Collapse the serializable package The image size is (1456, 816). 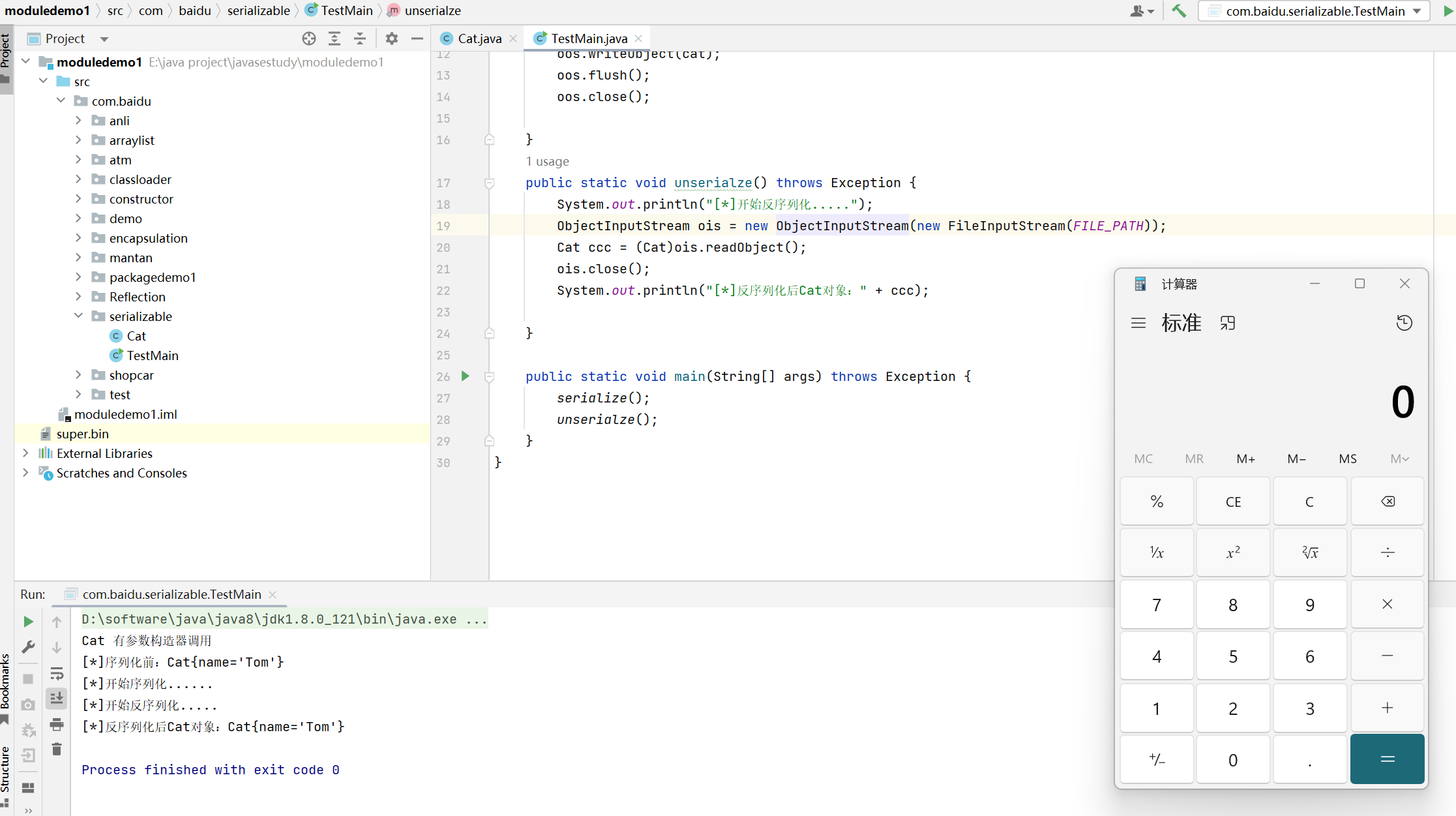point(79,316)
